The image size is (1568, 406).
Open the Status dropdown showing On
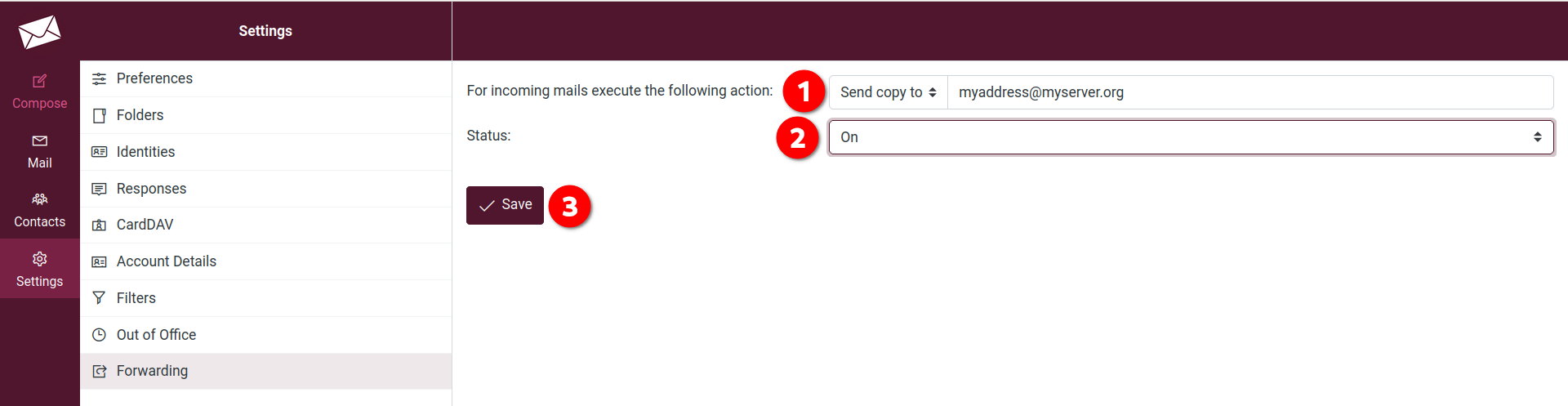[1191, 137]
